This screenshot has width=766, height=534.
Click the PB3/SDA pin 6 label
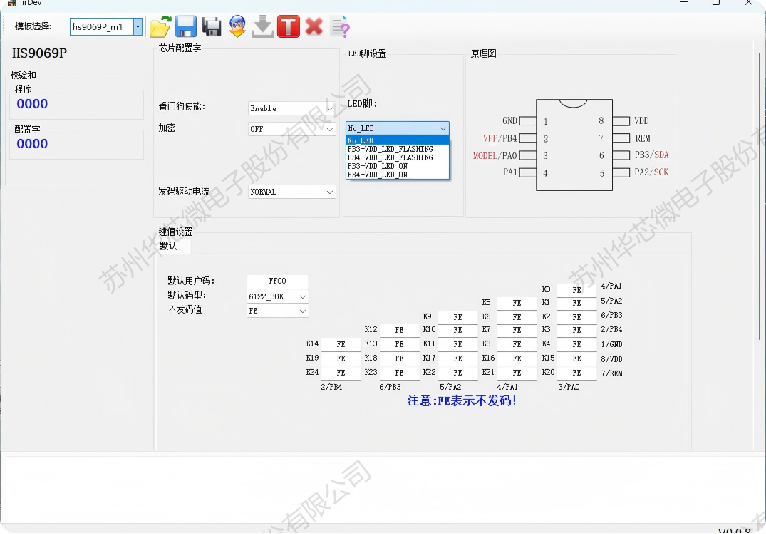click(x=651, y=155)
